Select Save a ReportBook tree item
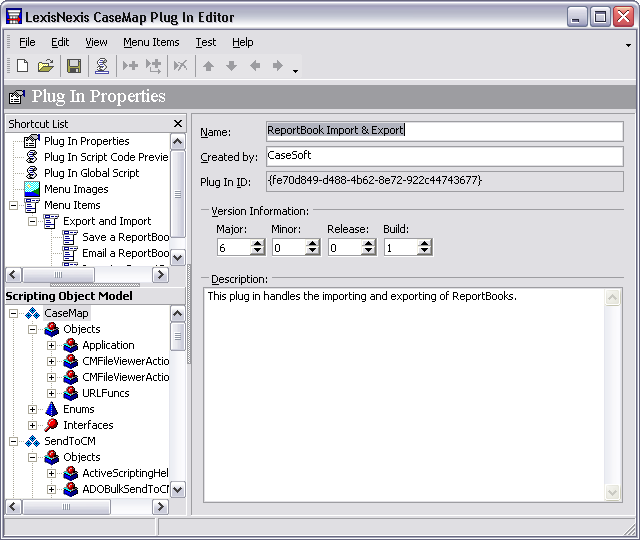The height and width of the screenshot is (540, 640). point(125,237)
